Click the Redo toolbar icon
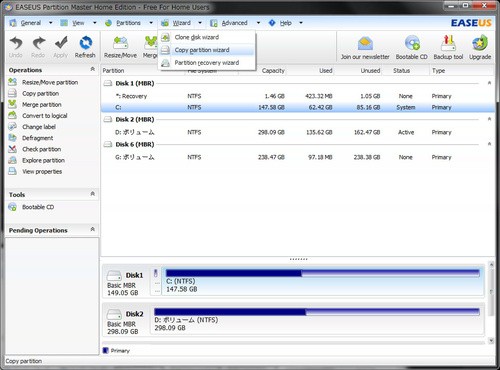This screenshot has height=370, width=500. point(38,43)
